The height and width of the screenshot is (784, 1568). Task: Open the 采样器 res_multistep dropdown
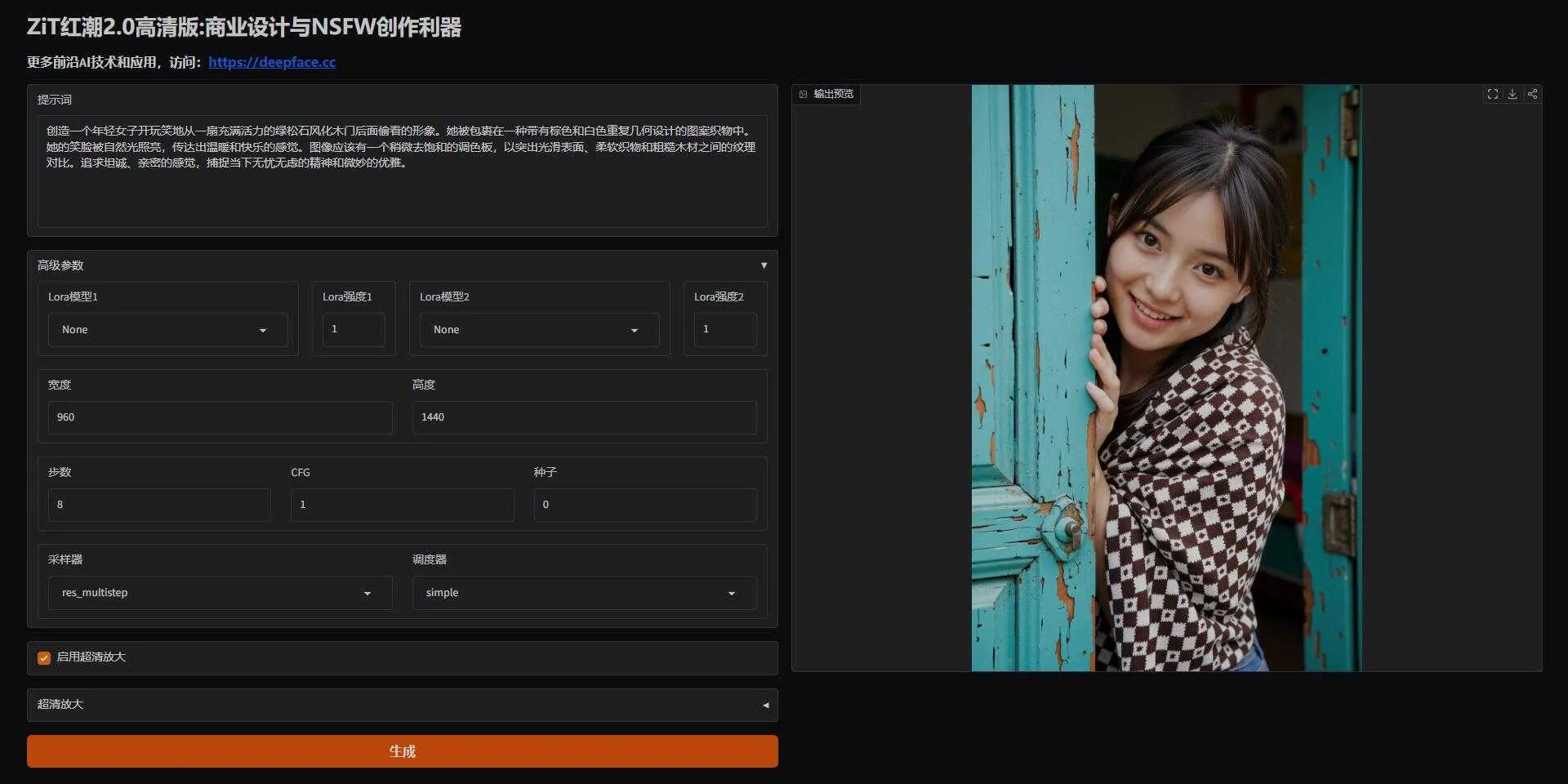point(220,593)
